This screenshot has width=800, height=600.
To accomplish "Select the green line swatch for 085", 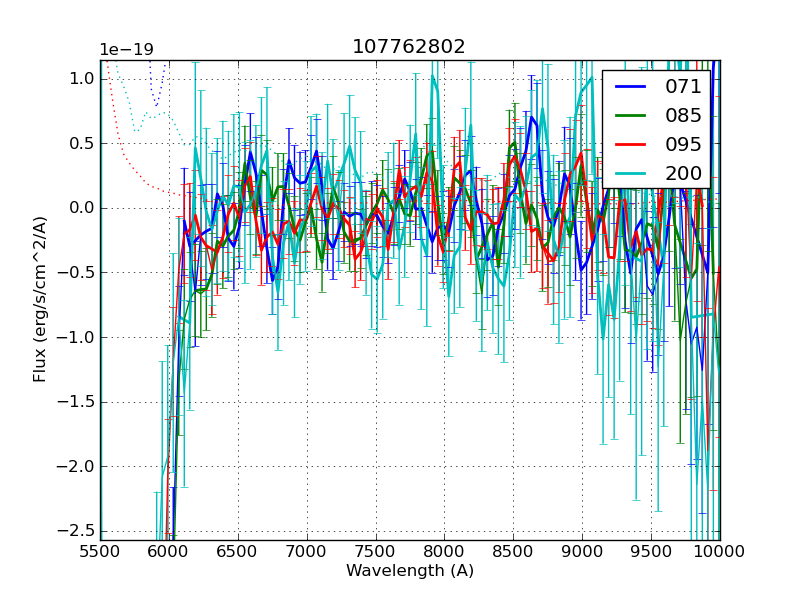I will [x=630, y=116].
